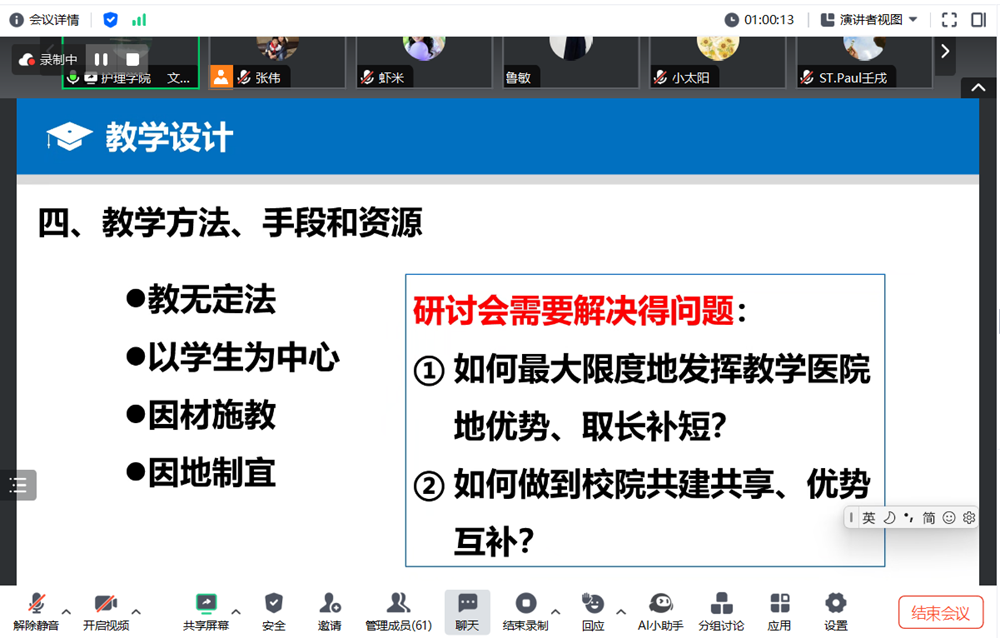The image size is (1000, 638).
Task: Pause the recording in 录制中 bar
Action: (101, 60)
